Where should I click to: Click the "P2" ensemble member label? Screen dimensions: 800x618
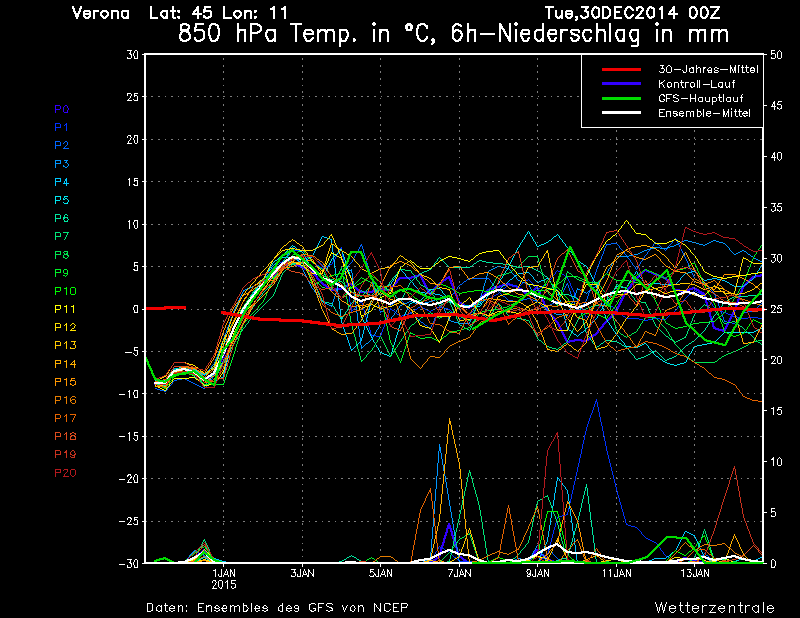(x=62, y=145)
